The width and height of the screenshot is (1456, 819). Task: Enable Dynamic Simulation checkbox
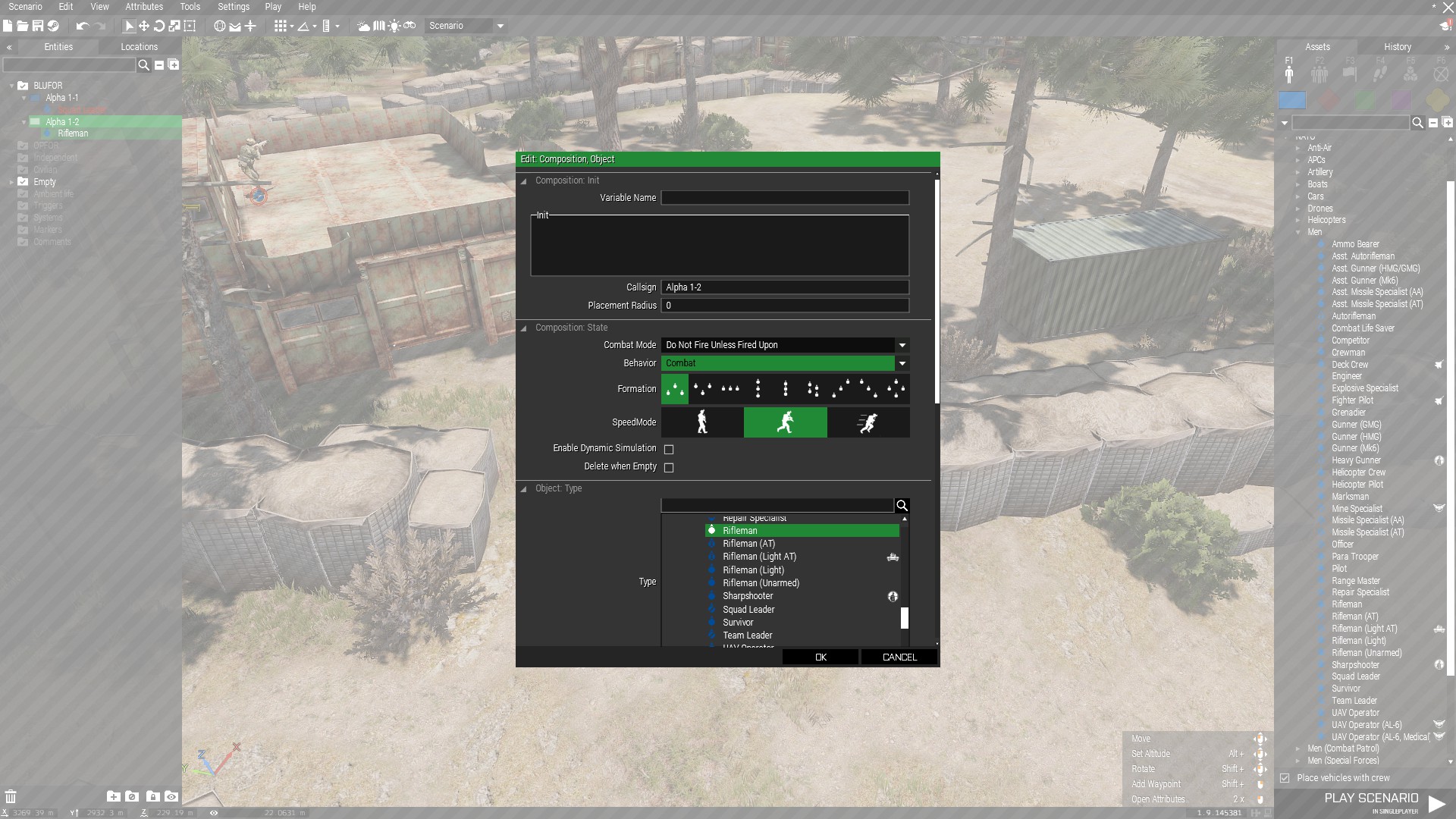(669, 450)
